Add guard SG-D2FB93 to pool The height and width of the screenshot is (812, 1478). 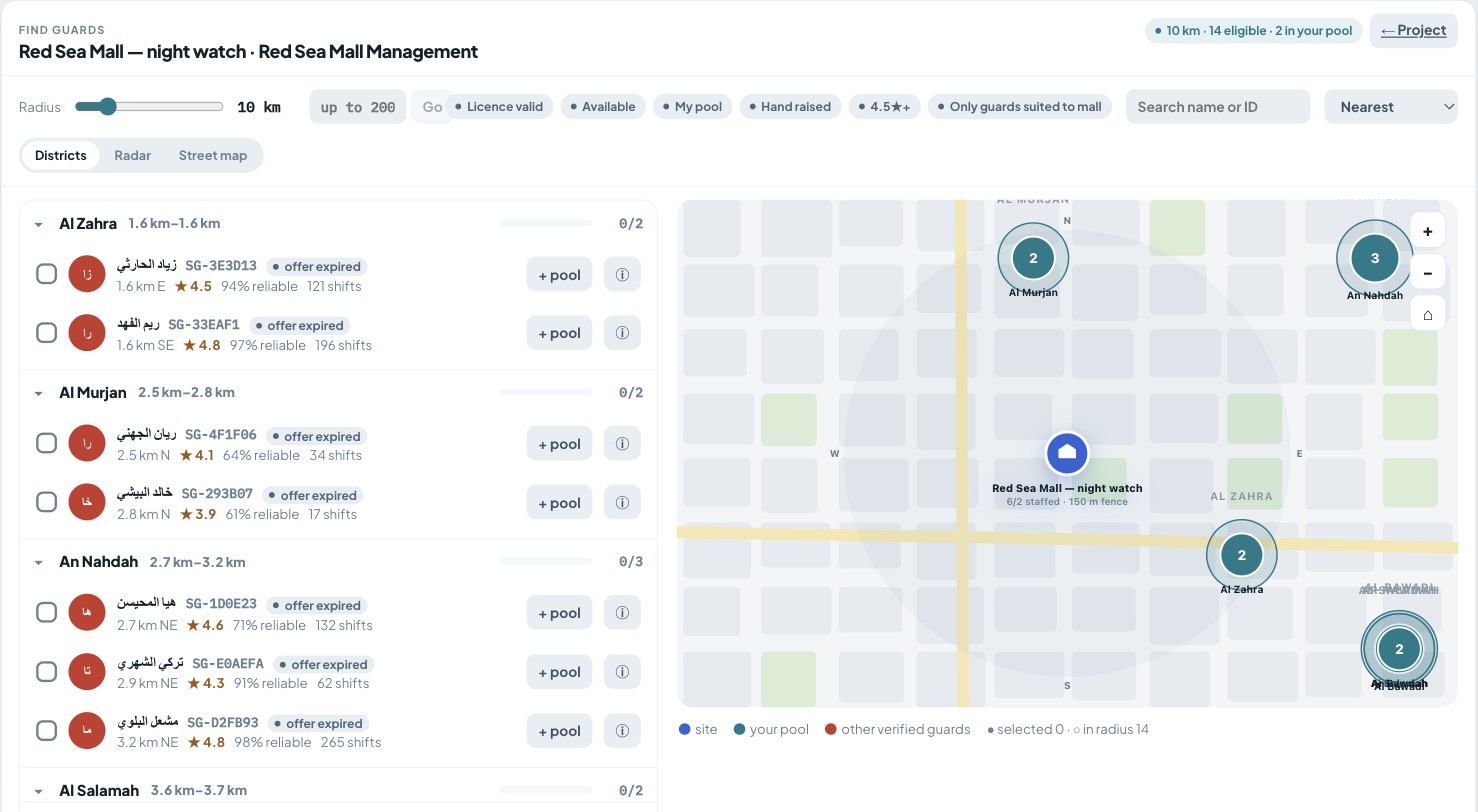click(559, 731)
